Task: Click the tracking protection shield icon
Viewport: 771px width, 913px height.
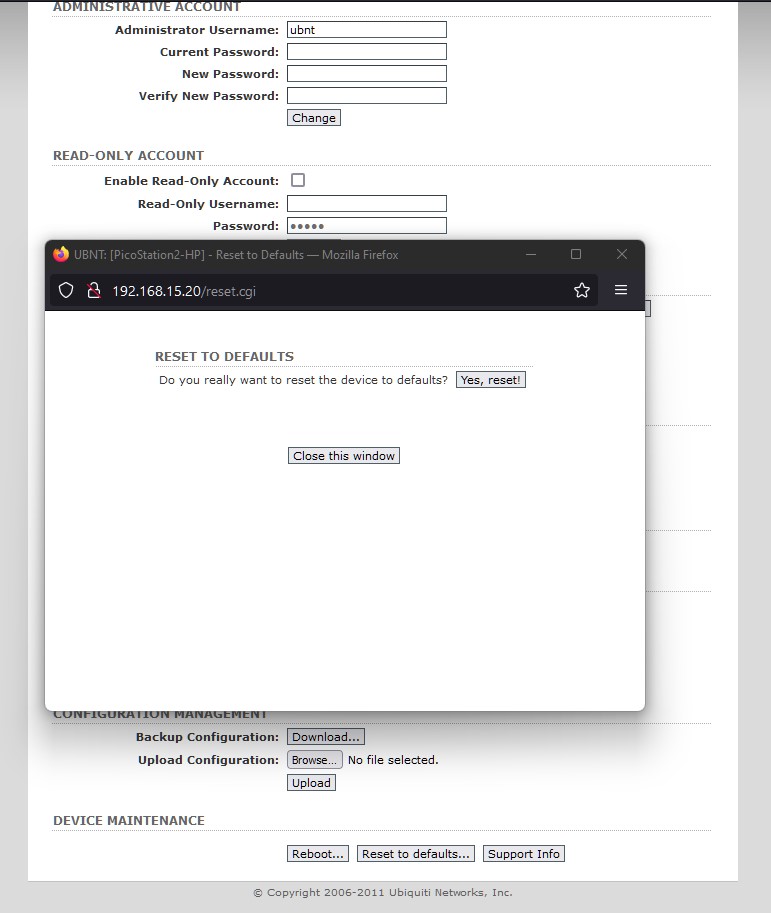Action: pyautogui.click(x=66, y=290)
